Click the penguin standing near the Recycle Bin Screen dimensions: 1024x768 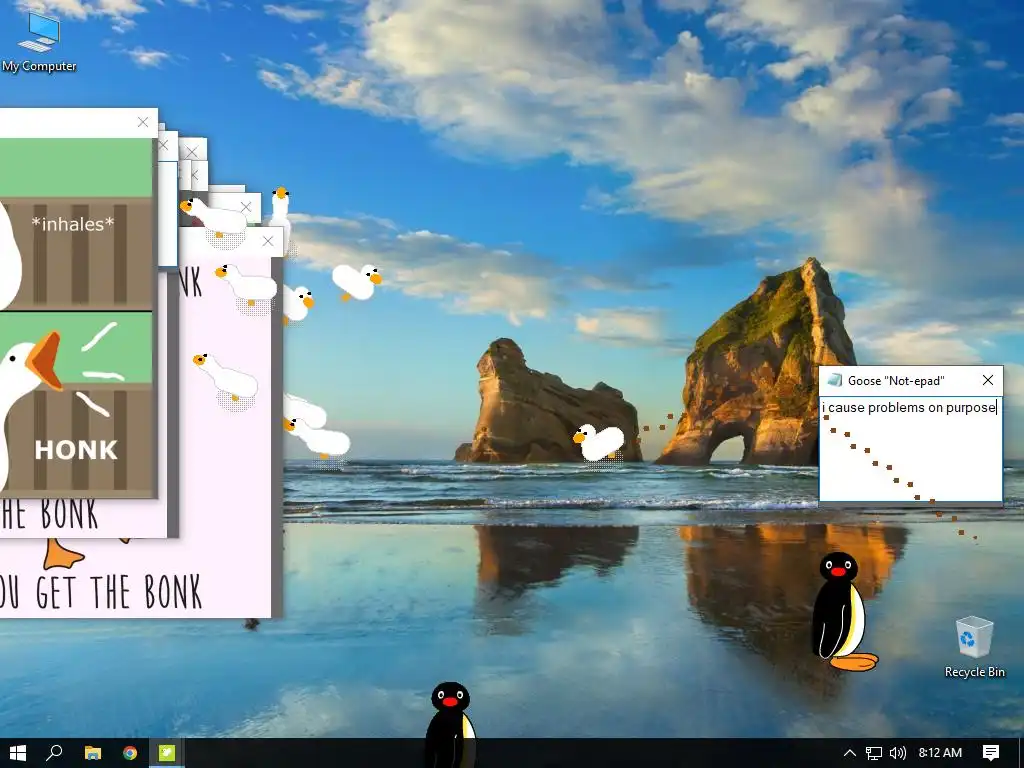(x=843, y=612)
